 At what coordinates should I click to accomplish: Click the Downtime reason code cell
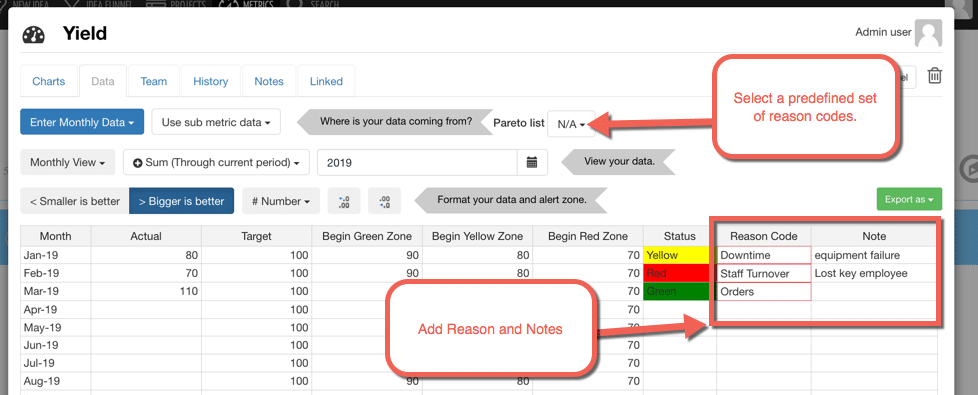pyautogui.click(x=764, y=255)
